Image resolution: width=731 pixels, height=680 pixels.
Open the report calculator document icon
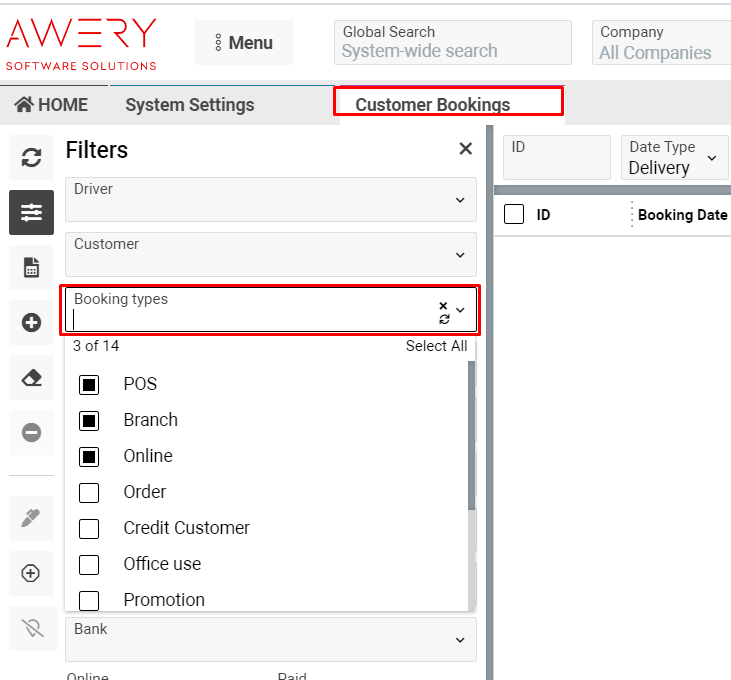(x=31, y=267)
